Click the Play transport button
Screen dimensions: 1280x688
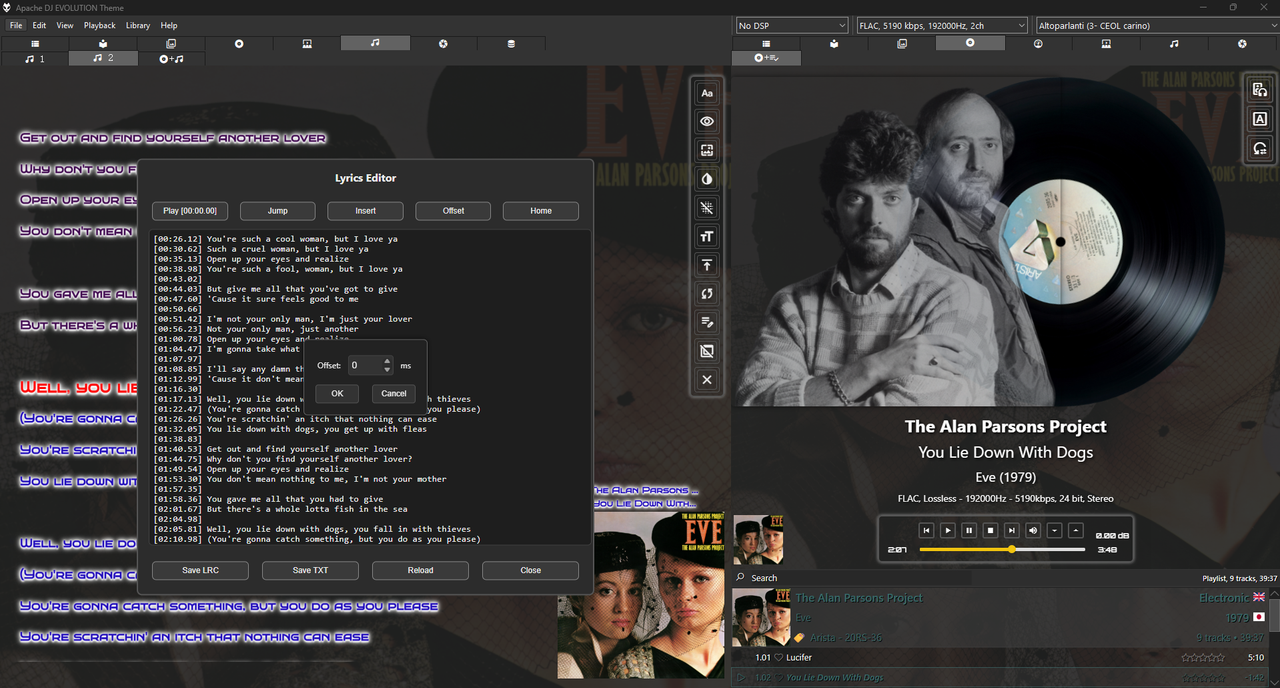tap(948, 530)
